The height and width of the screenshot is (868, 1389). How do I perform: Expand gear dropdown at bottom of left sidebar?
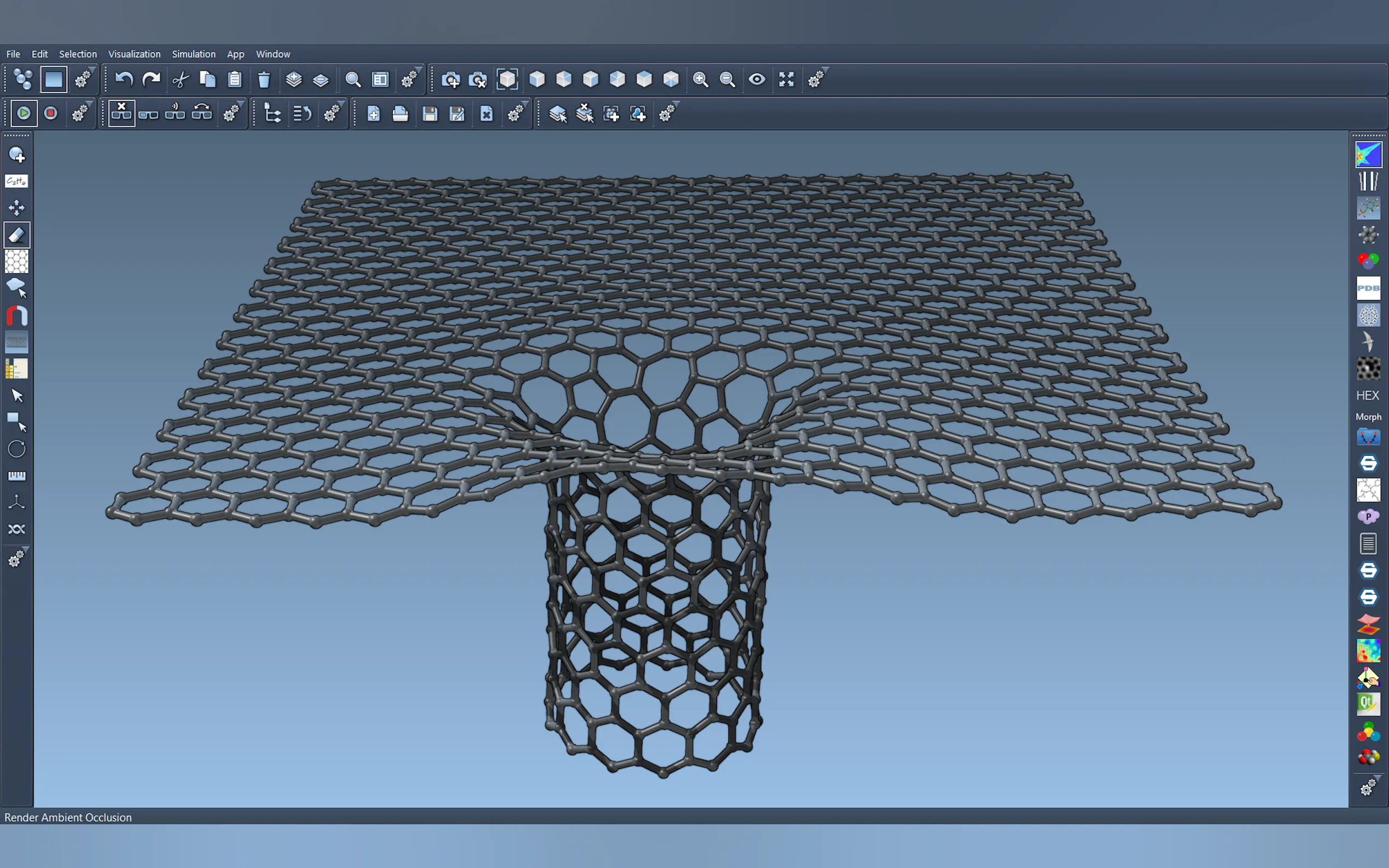coord(16,558)
